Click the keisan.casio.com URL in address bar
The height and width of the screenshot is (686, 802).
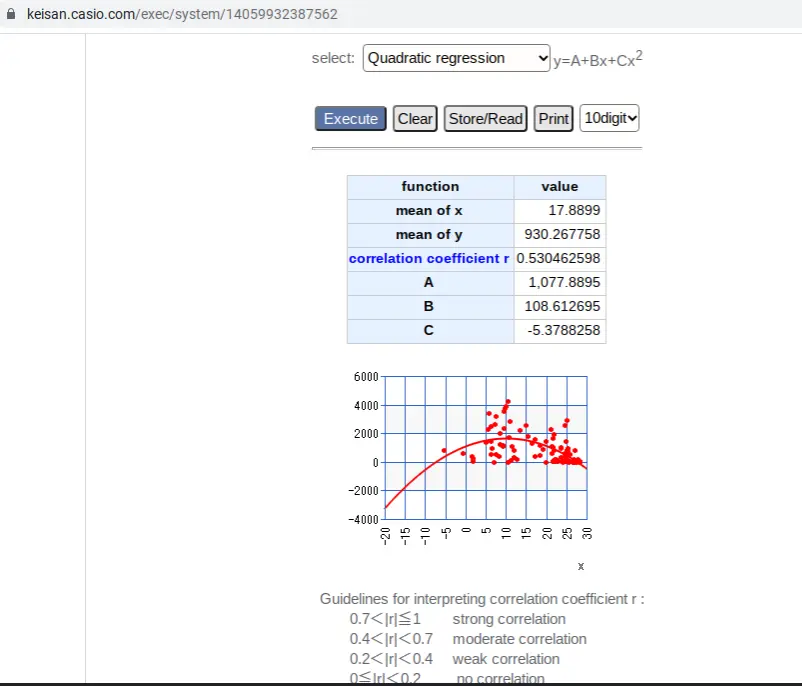pos(182,14)
